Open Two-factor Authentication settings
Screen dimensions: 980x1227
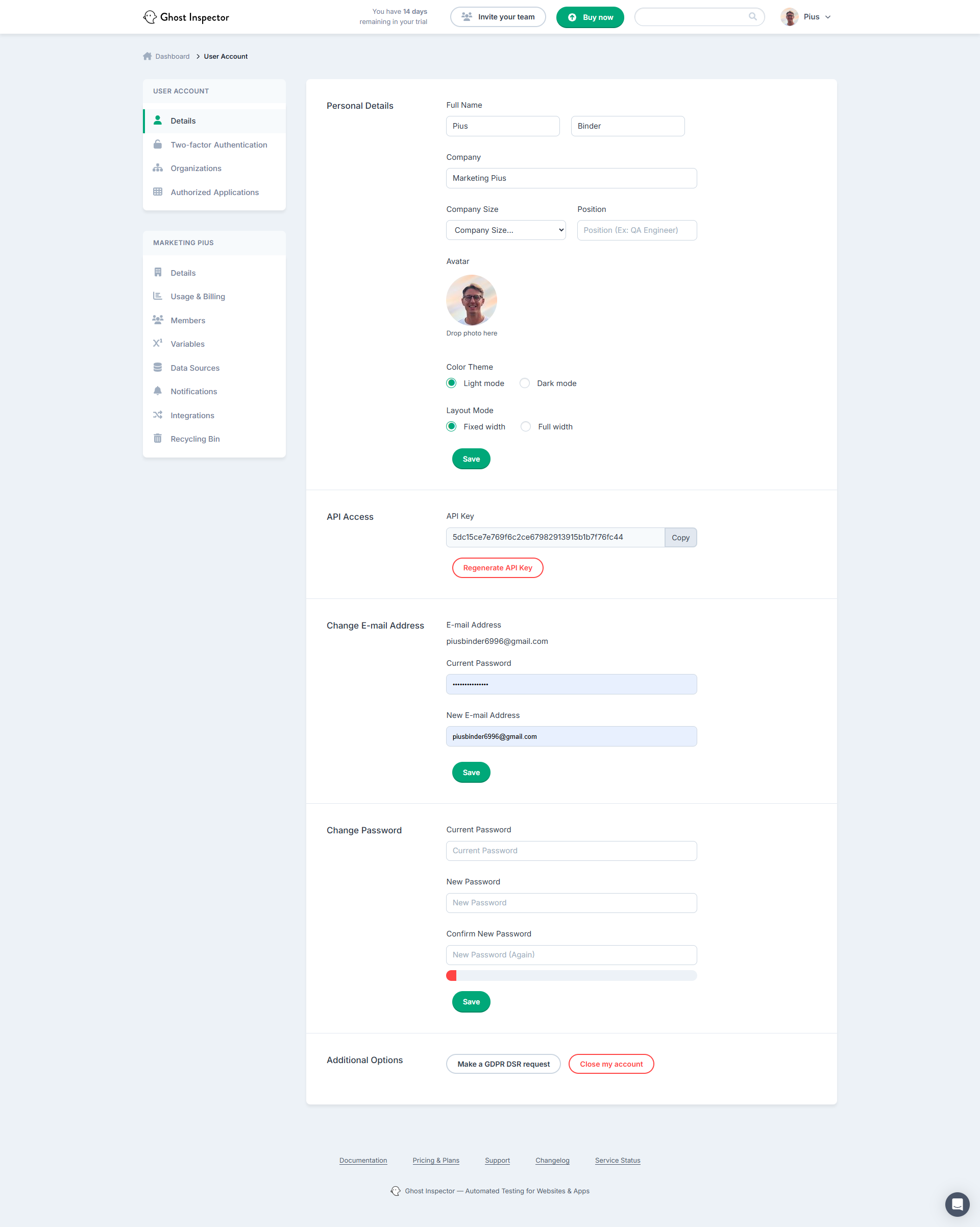point(218,145)
